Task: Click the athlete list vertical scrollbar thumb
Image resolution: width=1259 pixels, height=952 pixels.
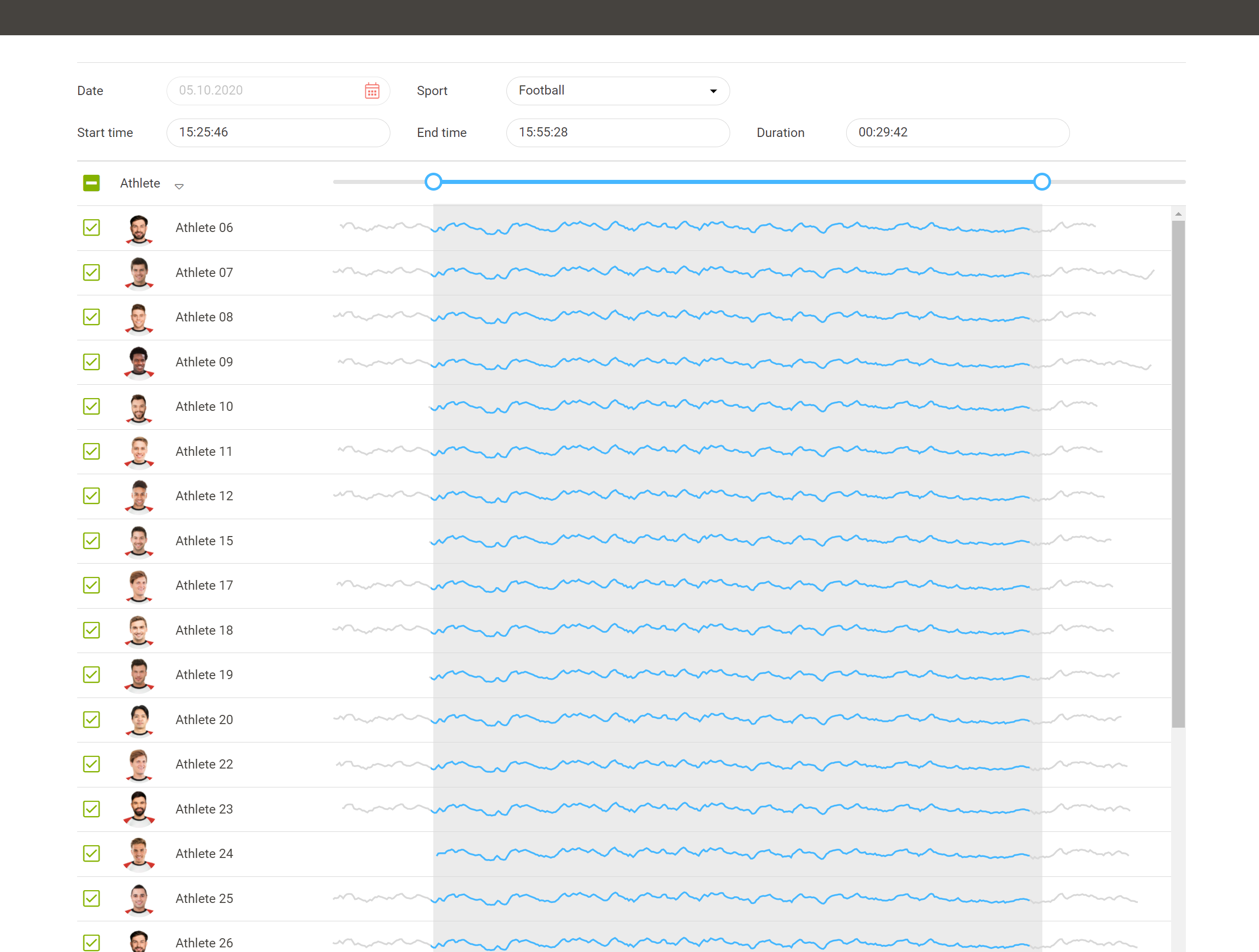Action: point(1178,474)
